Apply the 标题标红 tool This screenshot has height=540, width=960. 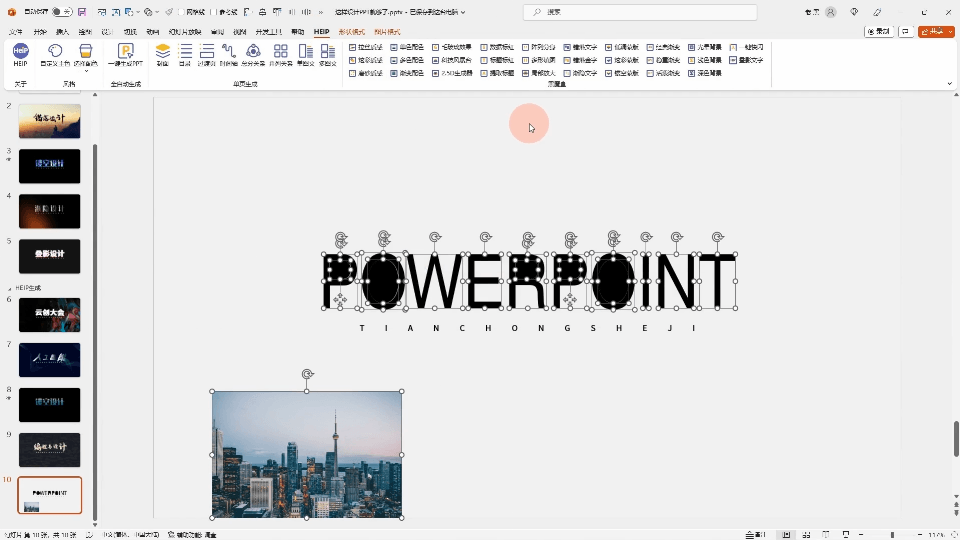pos(497,60)
